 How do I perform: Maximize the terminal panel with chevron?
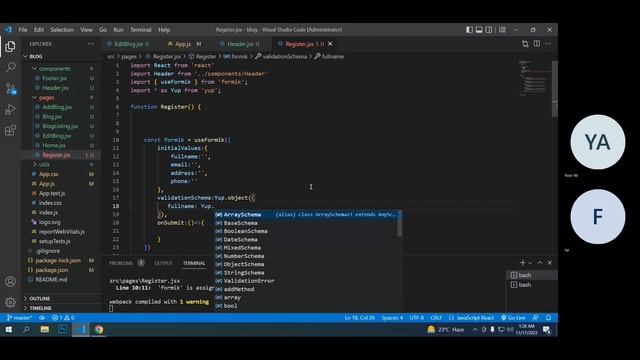click(540, 263)
